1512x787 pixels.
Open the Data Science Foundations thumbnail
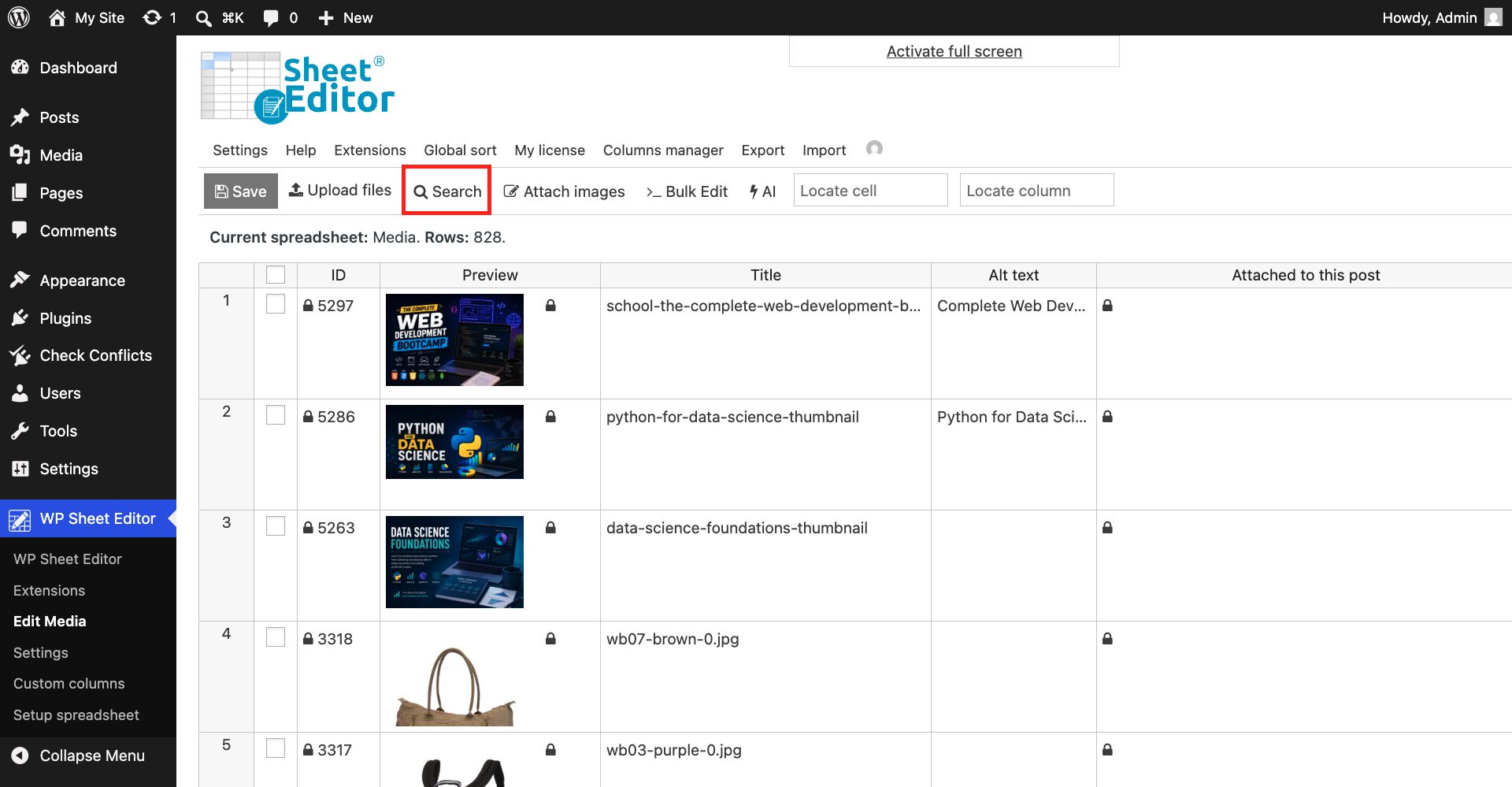[x=454, y=562]
